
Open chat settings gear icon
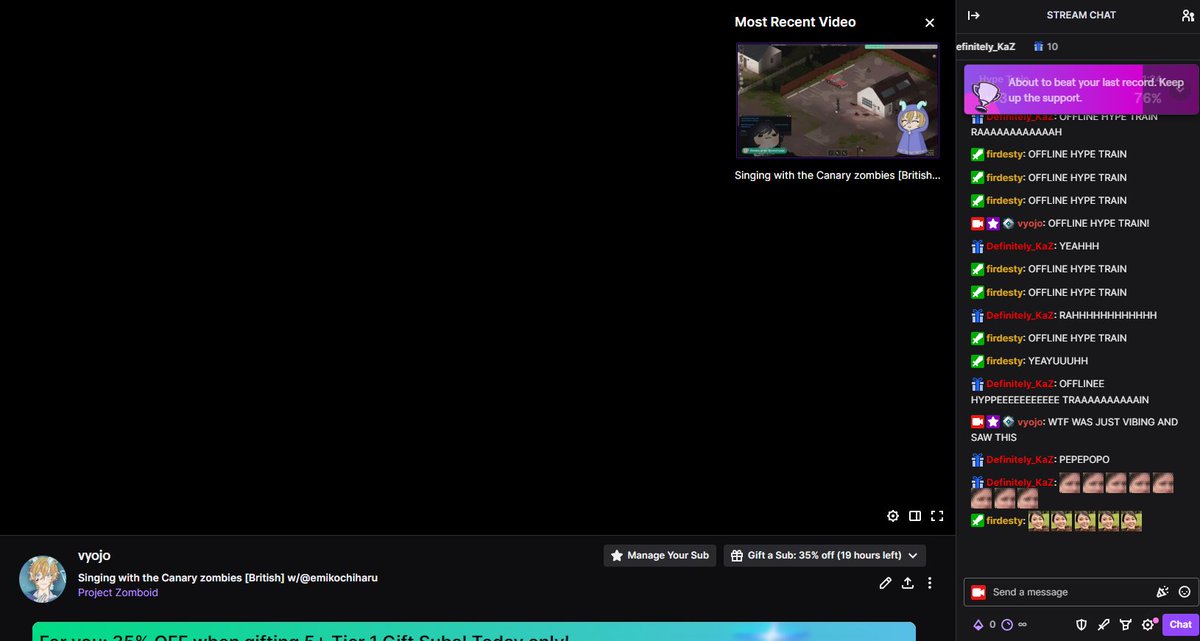click(1148, 625)
